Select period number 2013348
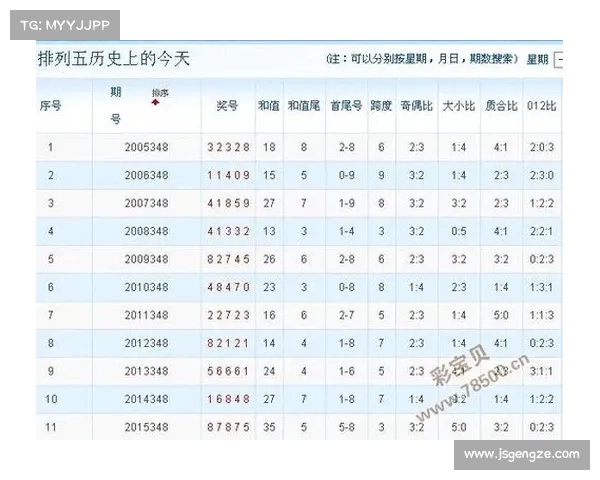The height and width of the screenshot is (480, 600). point(146,371)
